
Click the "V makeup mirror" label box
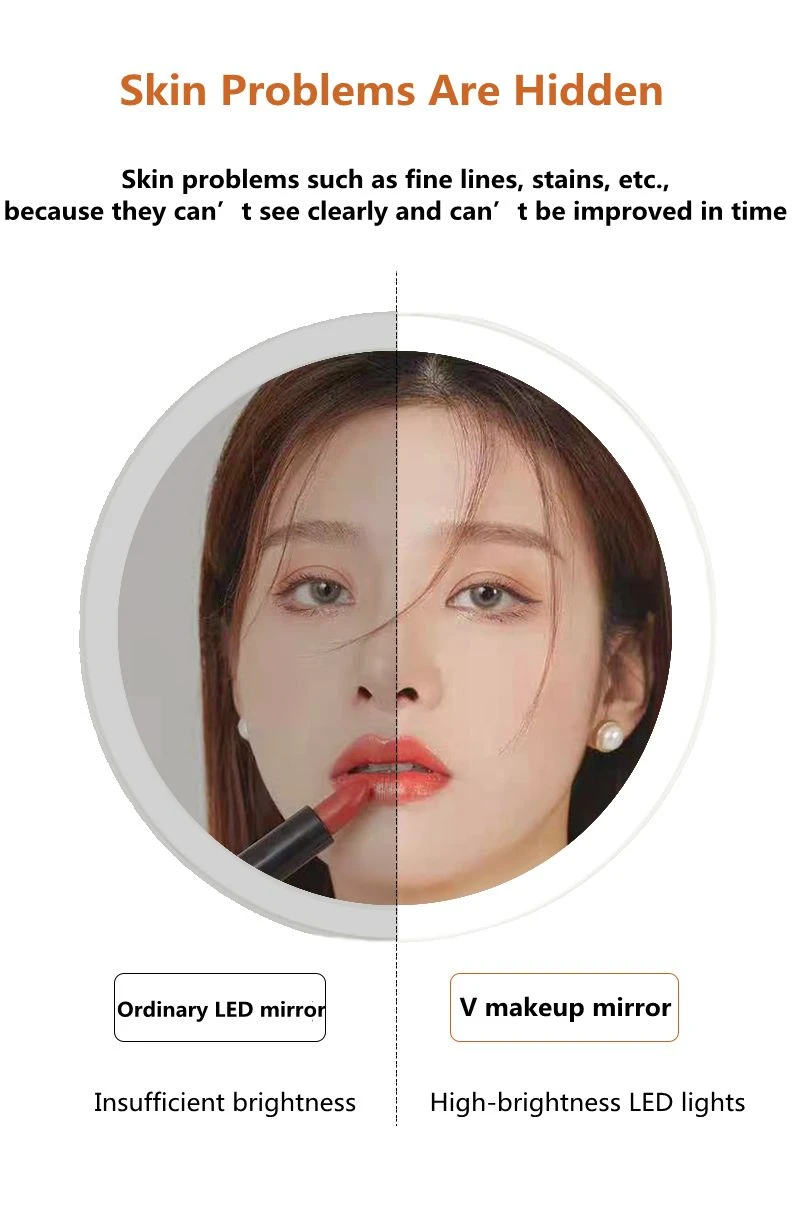(564, 1007)
